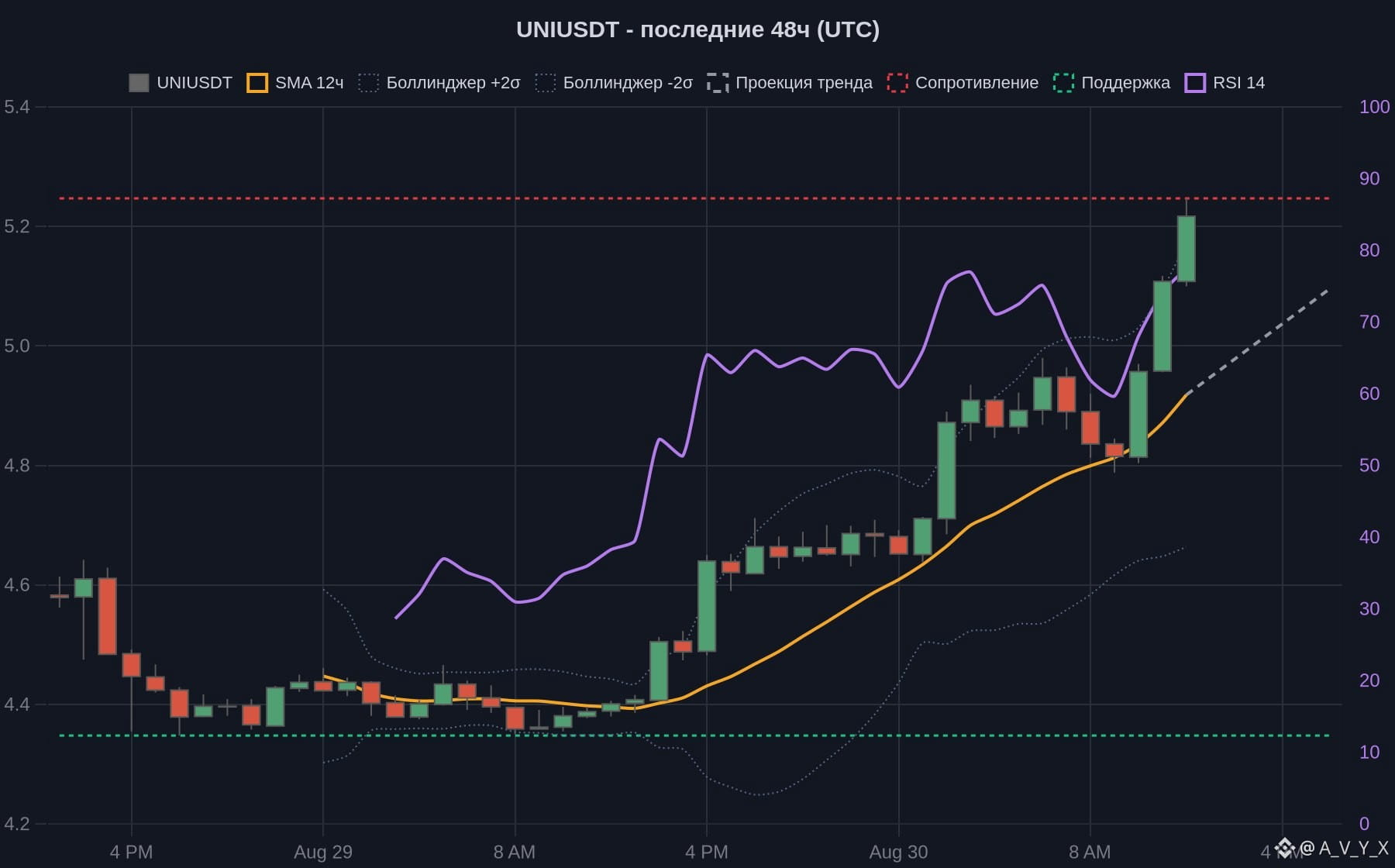Click the 4 PM label between Aug 29 and Aug 30
Screen dimensions: 1395x868
707,852
